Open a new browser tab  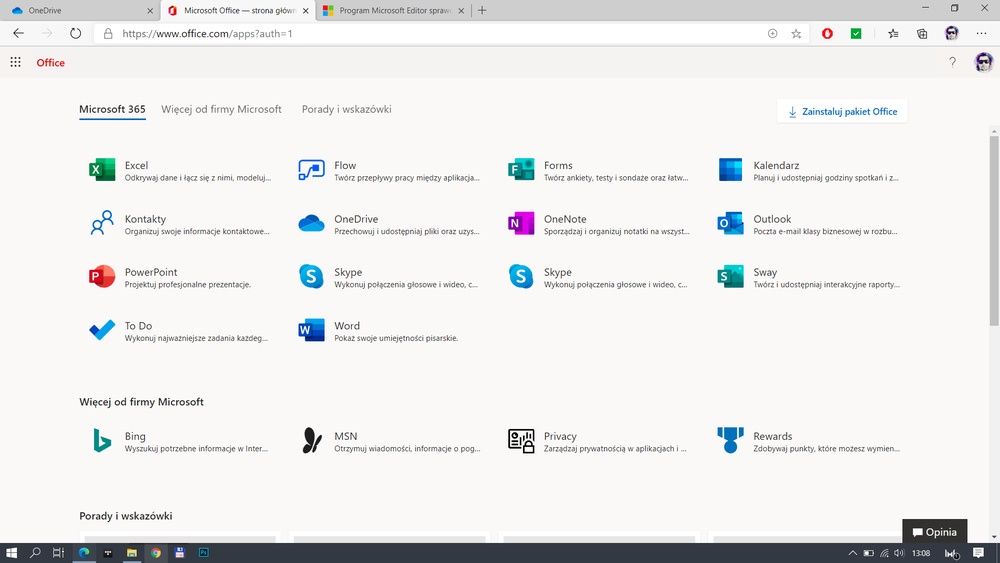click(482, 10)
